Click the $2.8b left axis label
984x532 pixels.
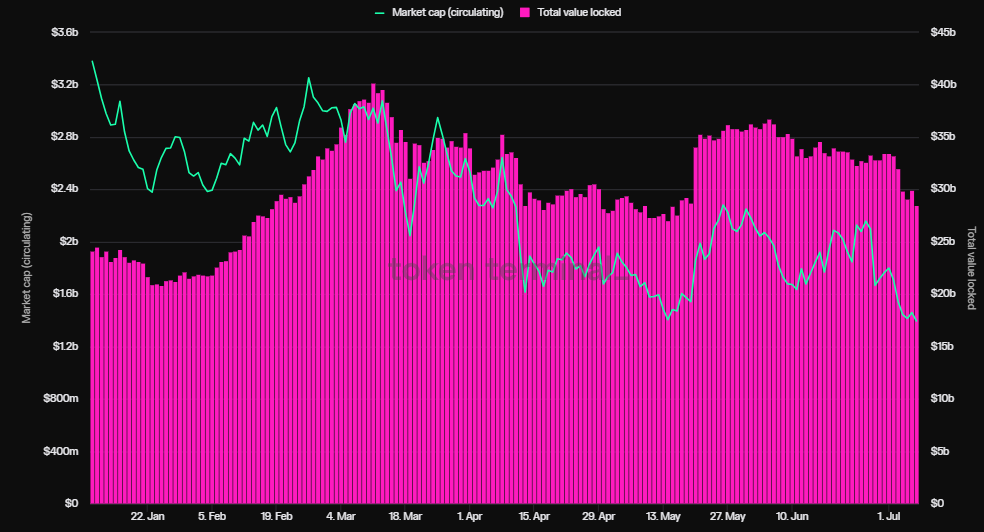coord(65,137)
